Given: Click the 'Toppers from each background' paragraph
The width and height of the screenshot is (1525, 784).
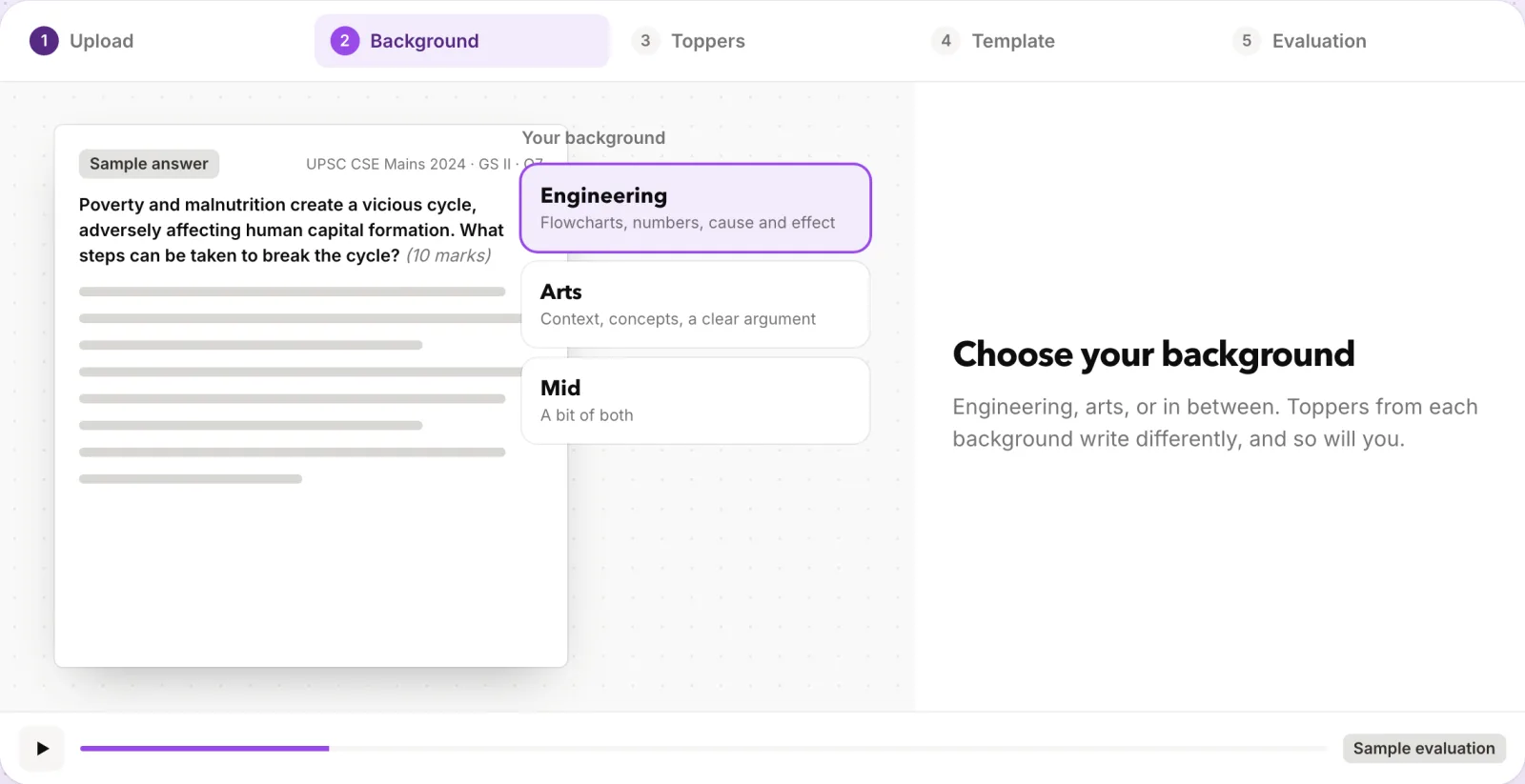Looking at the screenshot, I should [x=1215, y=423].
